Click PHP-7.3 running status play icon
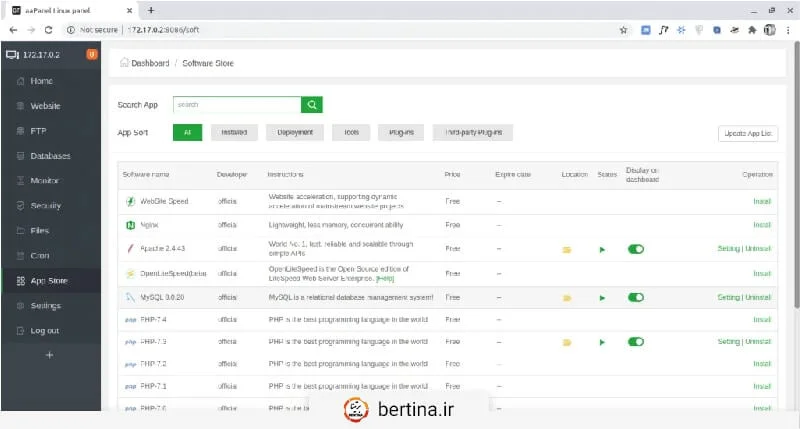This screenshot has height=429, width=800. tap(602, 342)
